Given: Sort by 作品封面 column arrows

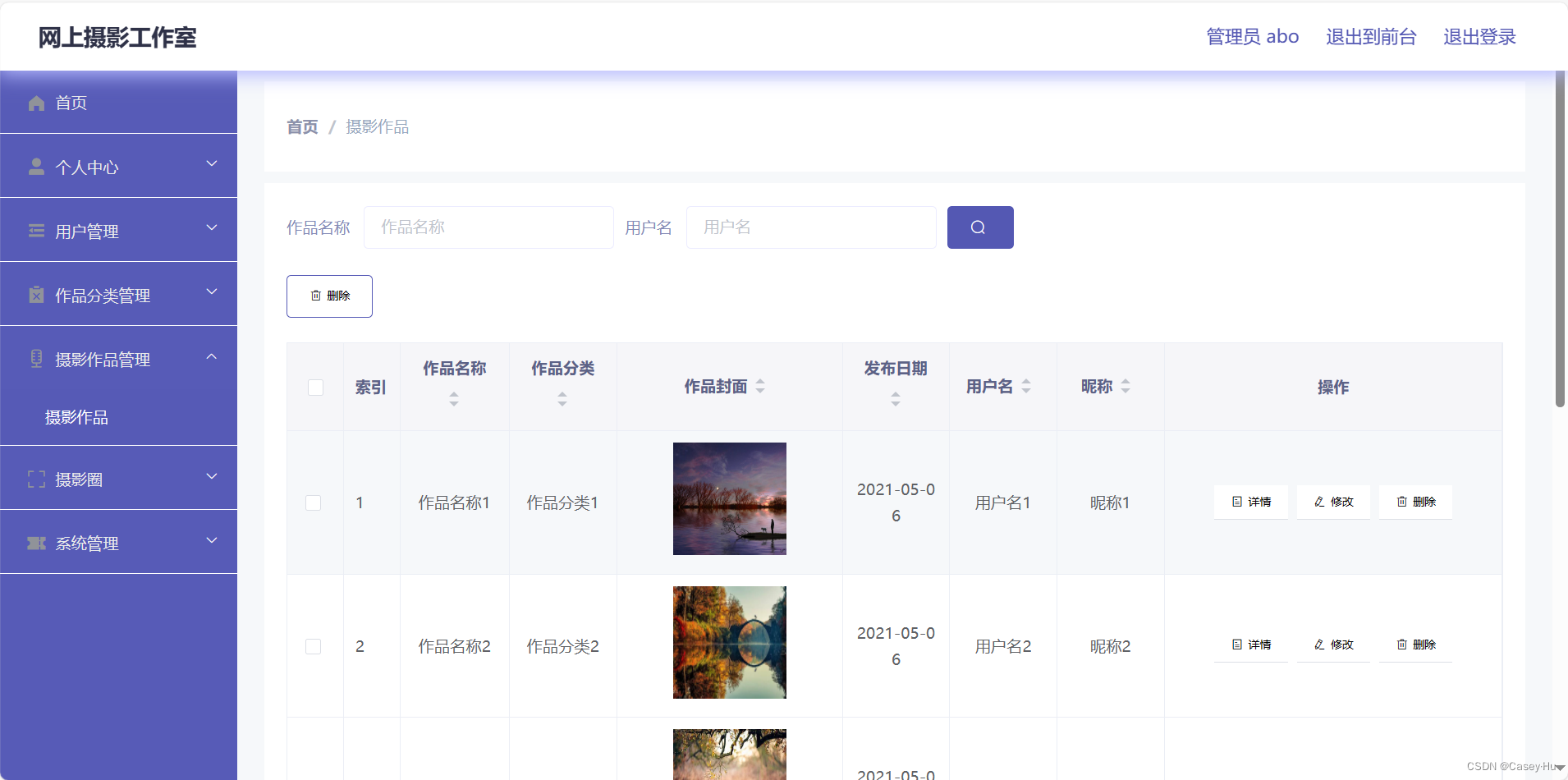Looking at the screenshot, I should tap(760, 386).
